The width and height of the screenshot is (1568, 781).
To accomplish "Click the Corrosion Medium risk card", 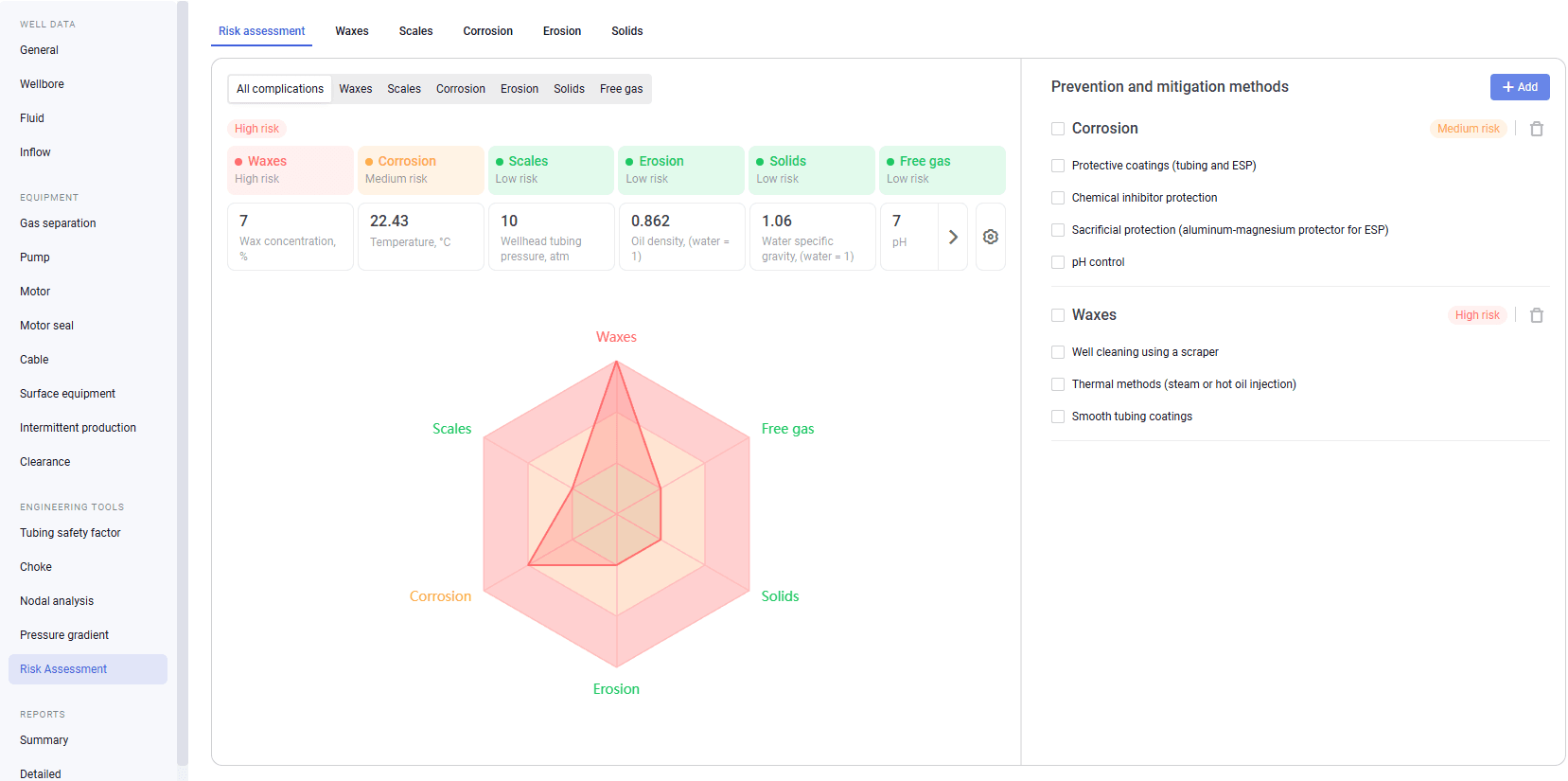I will click(420, 169).
